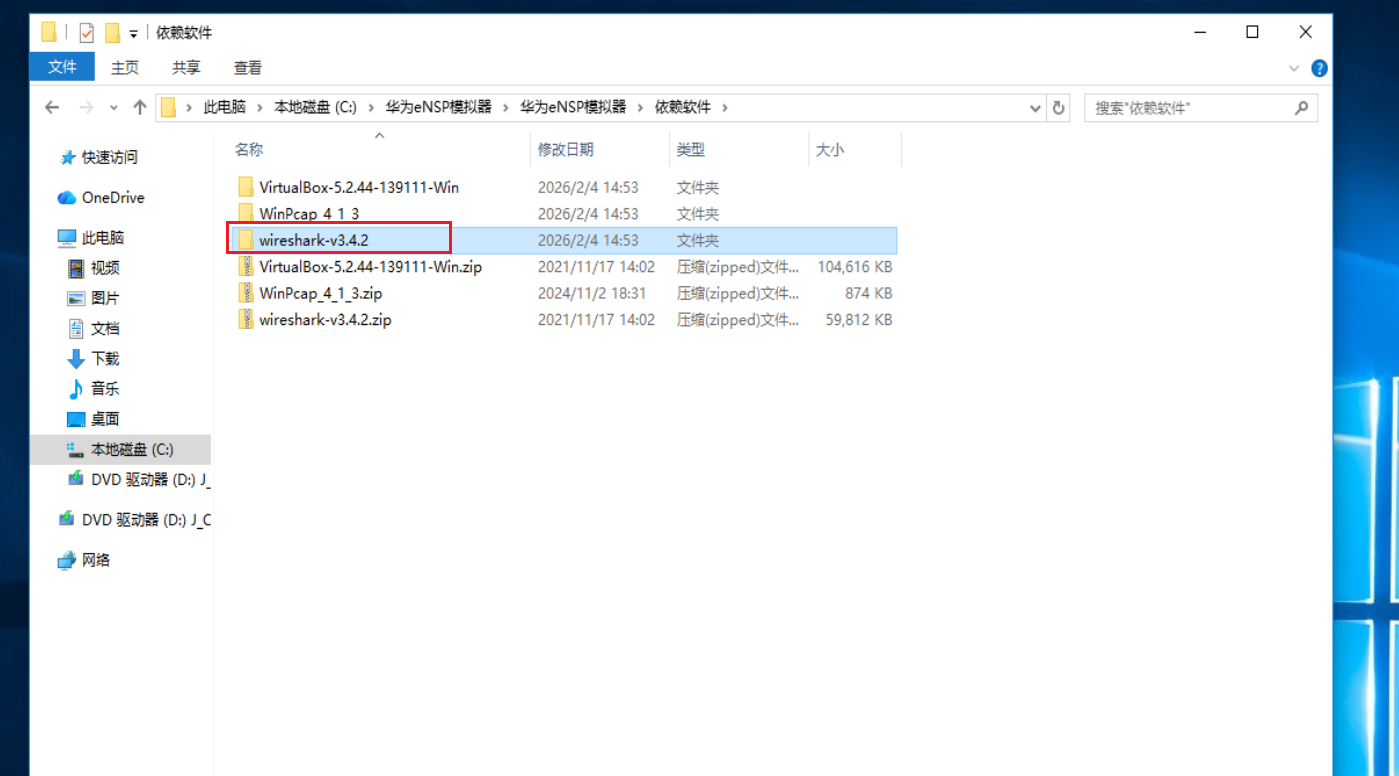This screenshot has height=776, width=1399.
Task: Switch to the 查看 ribbon tab
Action: click(248, 67)
